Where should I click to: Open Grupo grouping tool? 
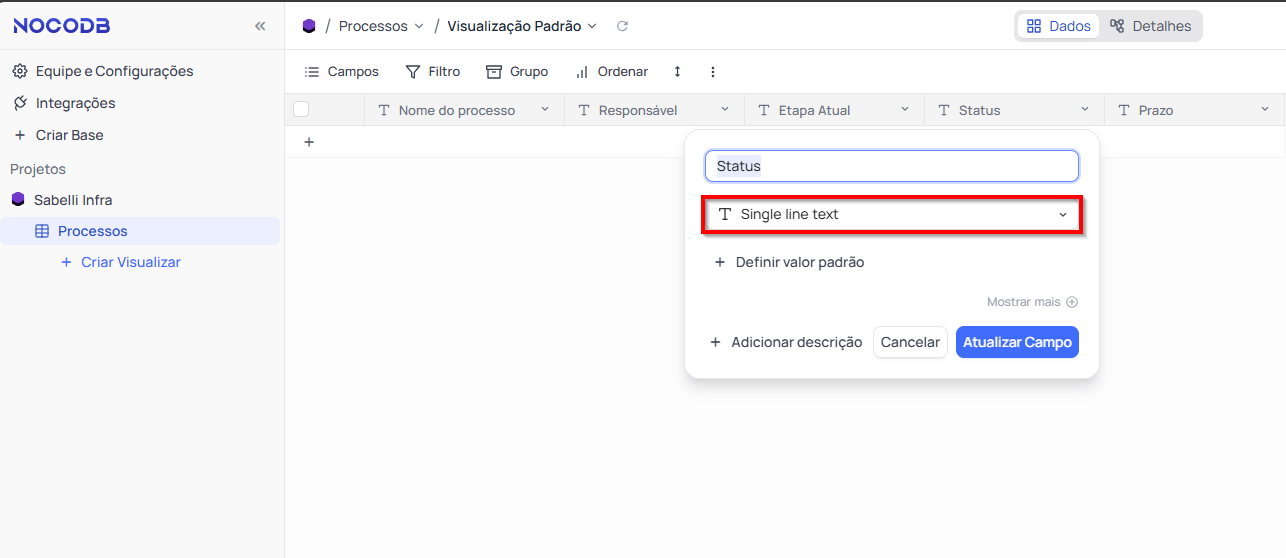(x=517, y=72)
